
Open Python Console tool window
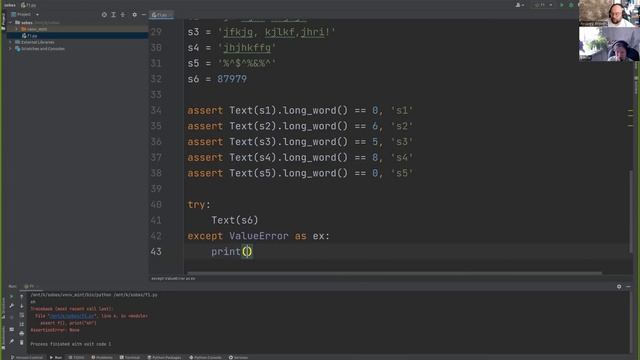coord(205,357)
